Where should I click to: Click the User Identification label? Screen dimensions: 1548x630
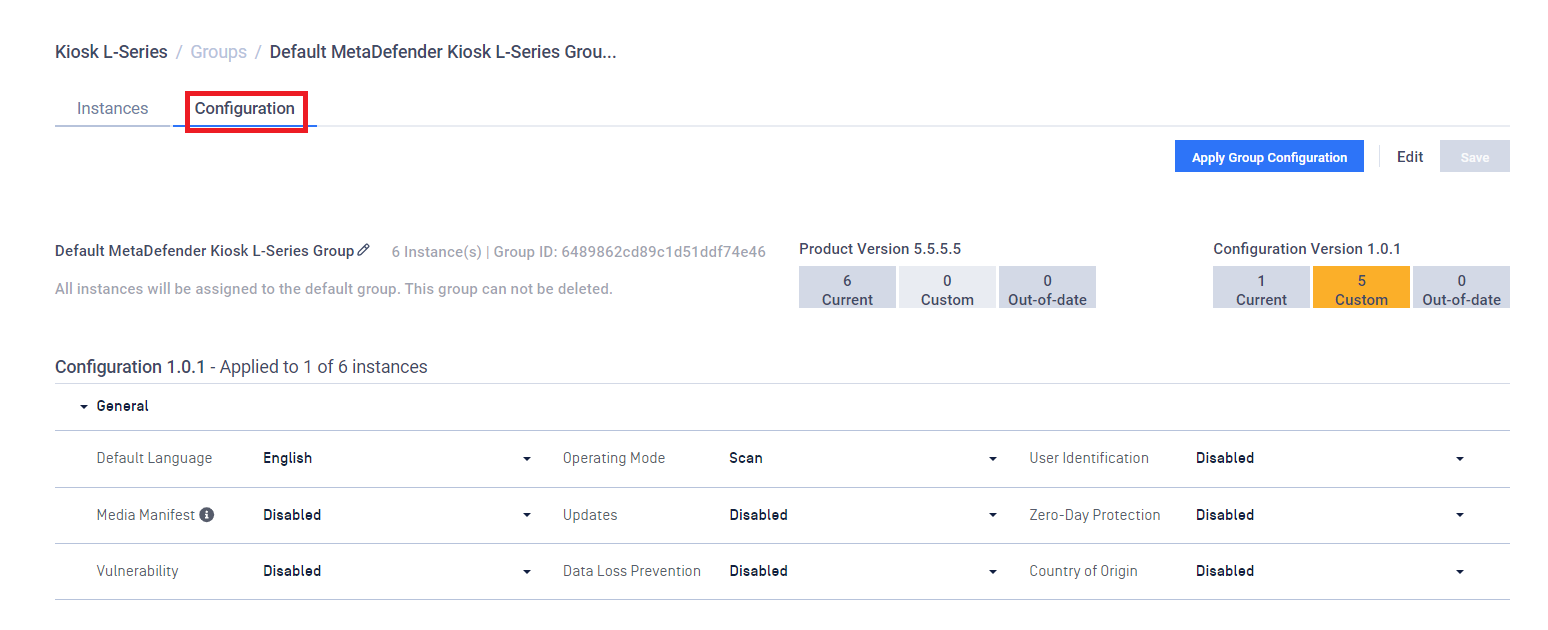(1089, 458)
